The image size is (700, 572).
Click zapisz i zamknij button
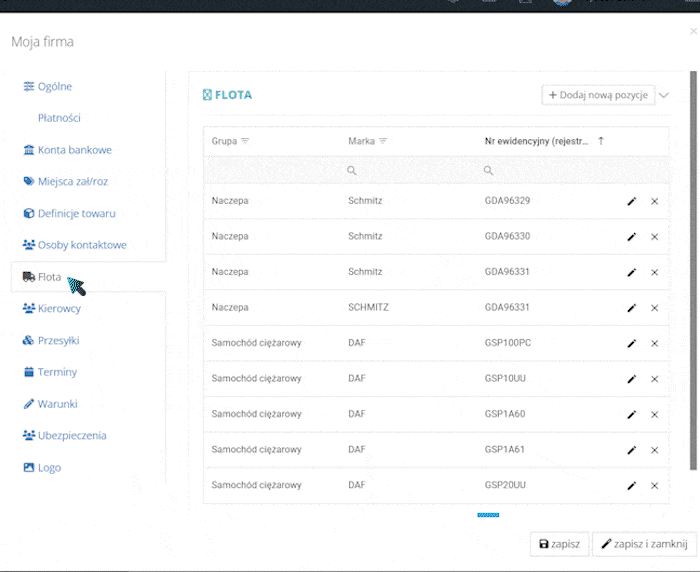(643, 544)
